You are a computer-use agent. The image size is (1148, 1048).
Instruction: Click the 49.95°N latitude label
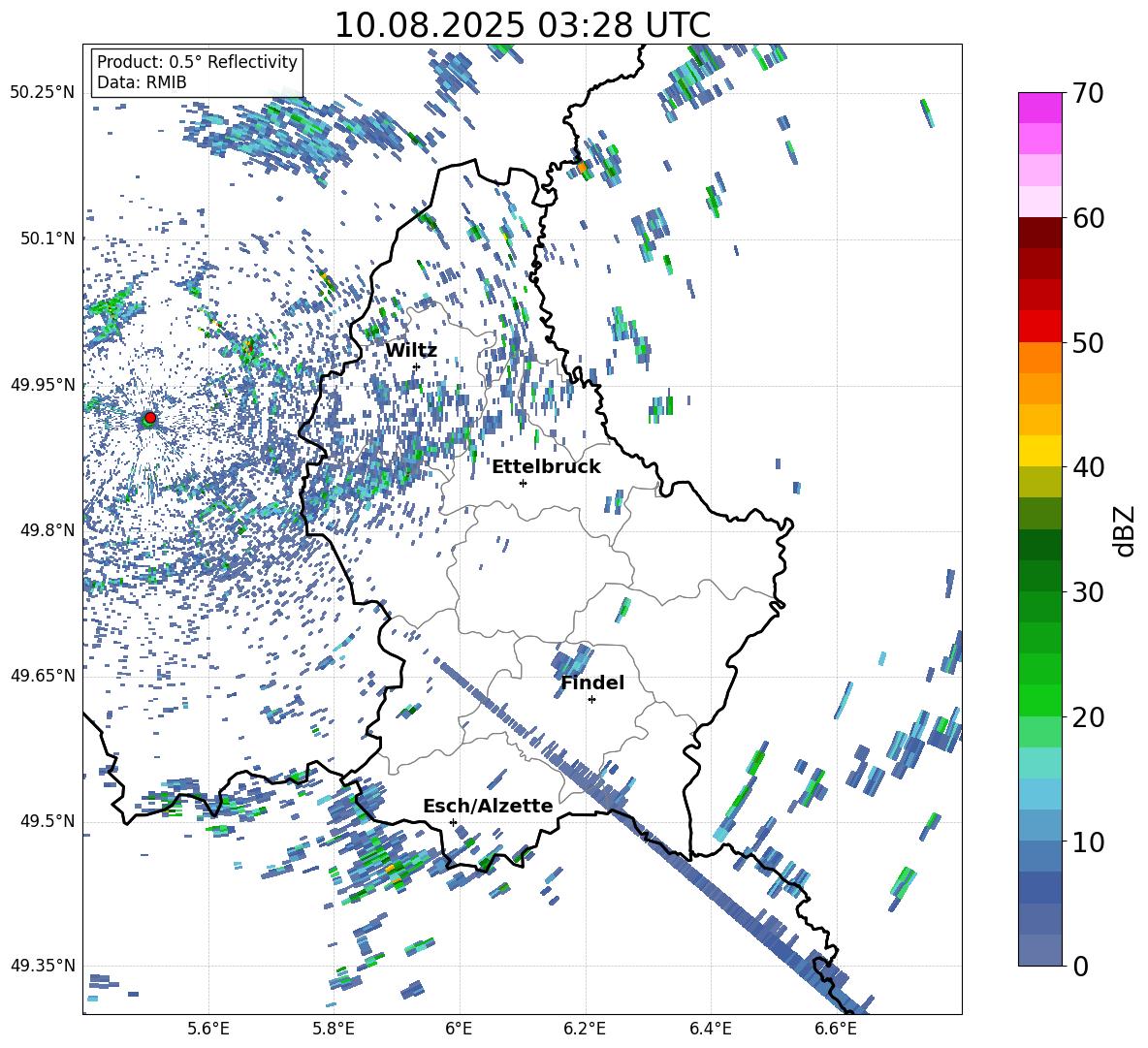pyautogui.click(x=43, y=384)
